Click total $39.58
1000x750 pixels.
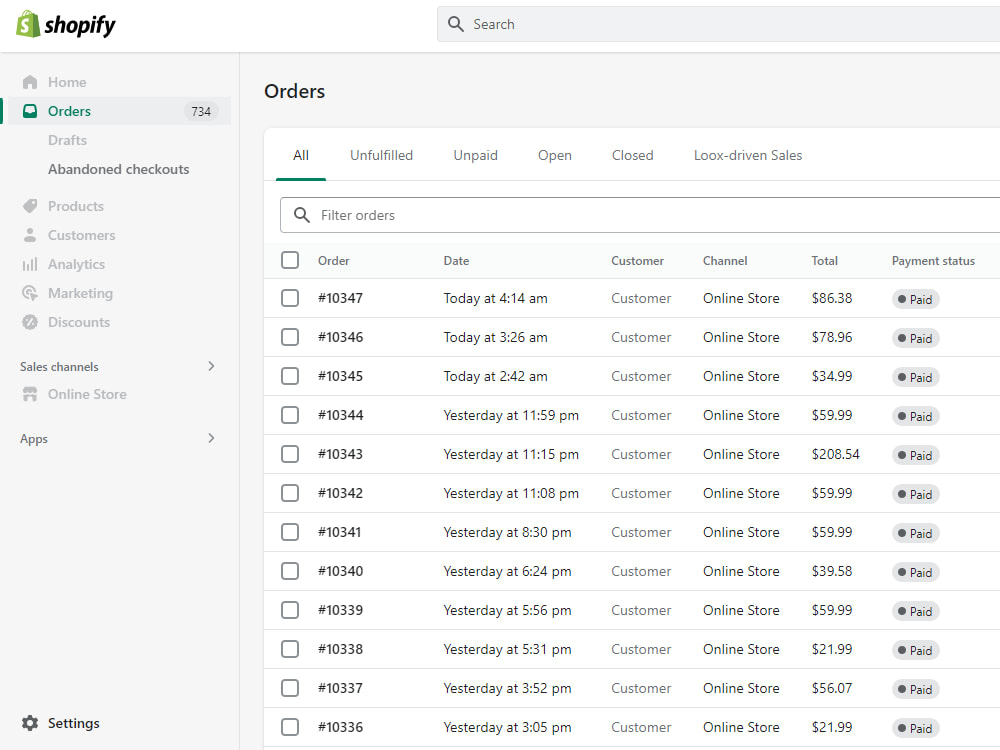click(x=832, y=571)
